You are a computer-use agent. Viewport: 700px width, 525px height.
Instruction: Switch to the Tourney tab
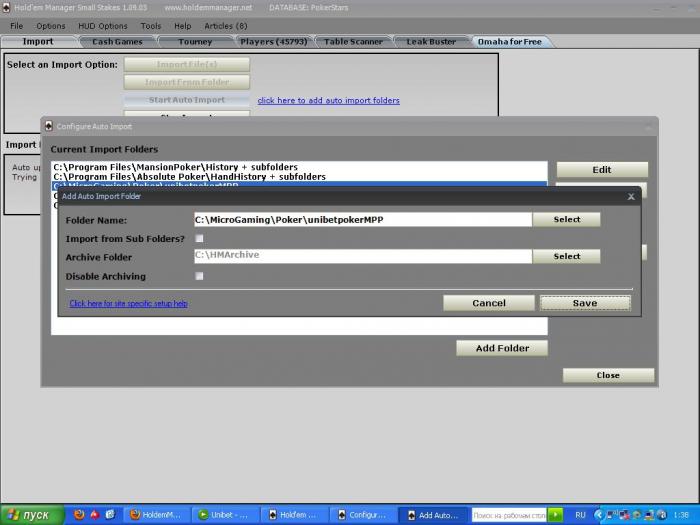click(x=195, y=42)
